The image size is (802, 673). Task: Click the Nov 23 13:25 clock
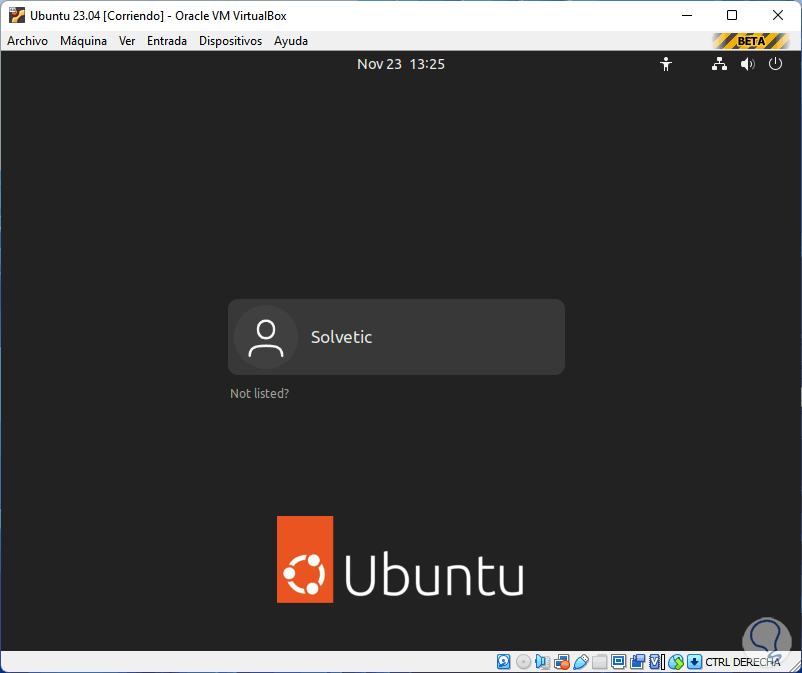[401, 64]
